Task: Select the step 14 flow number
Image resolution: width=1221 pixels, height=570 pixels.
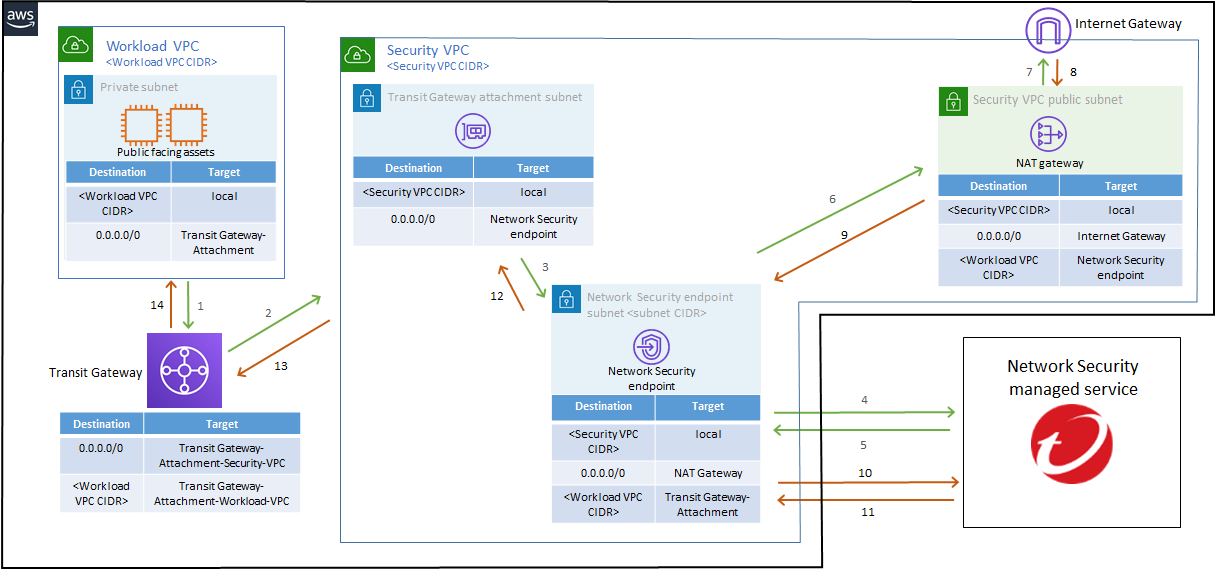Action: pos(157,304)
